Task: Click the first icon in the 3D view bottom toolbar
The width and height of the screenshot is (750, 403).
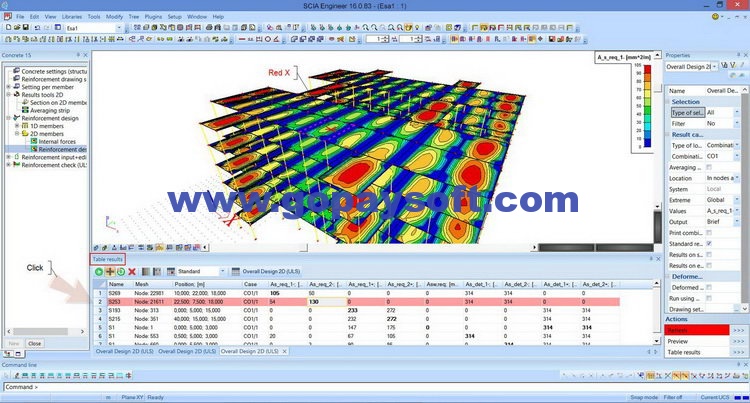Action: [96, 248]
